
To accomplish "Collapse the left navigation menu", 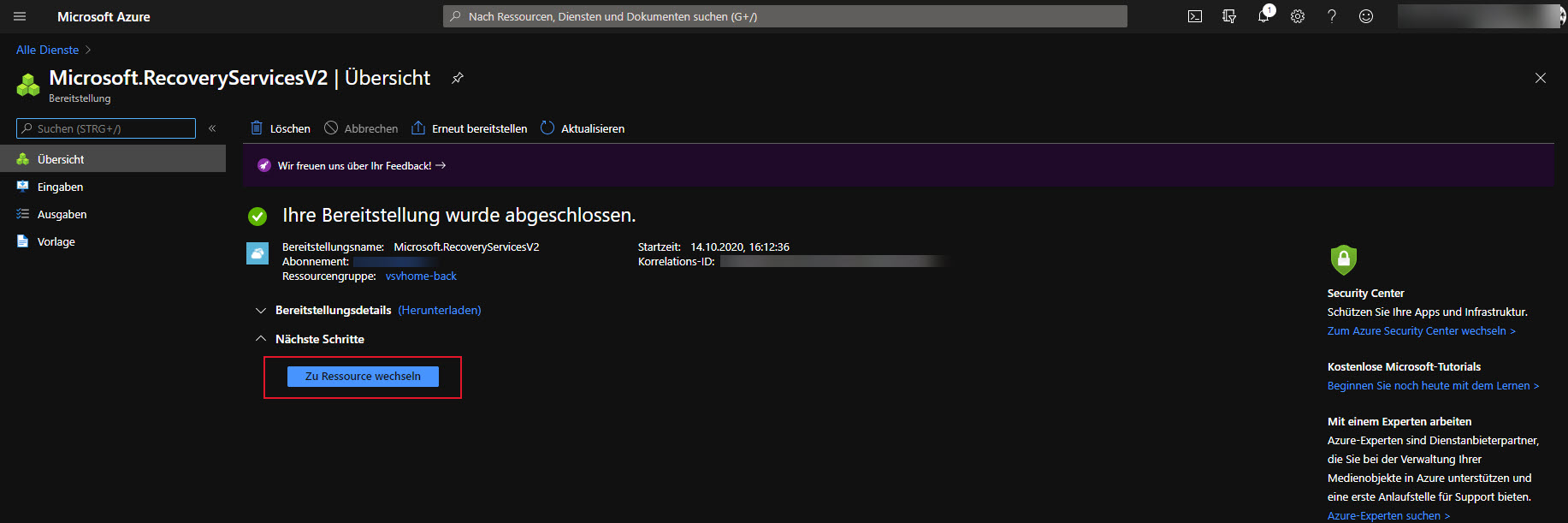I will [x=212, y=128].
